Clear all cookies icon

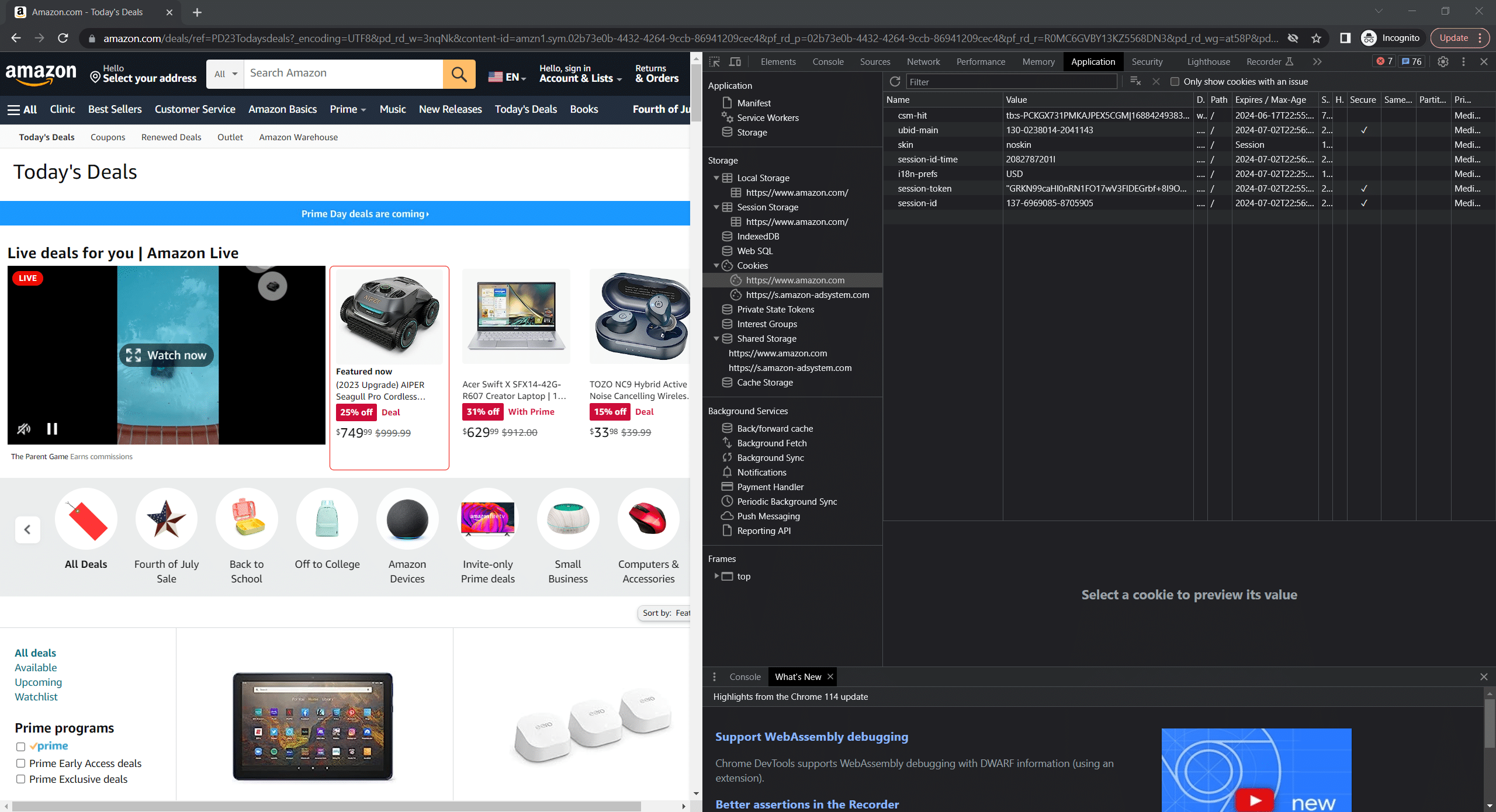tap(1135, 82)
